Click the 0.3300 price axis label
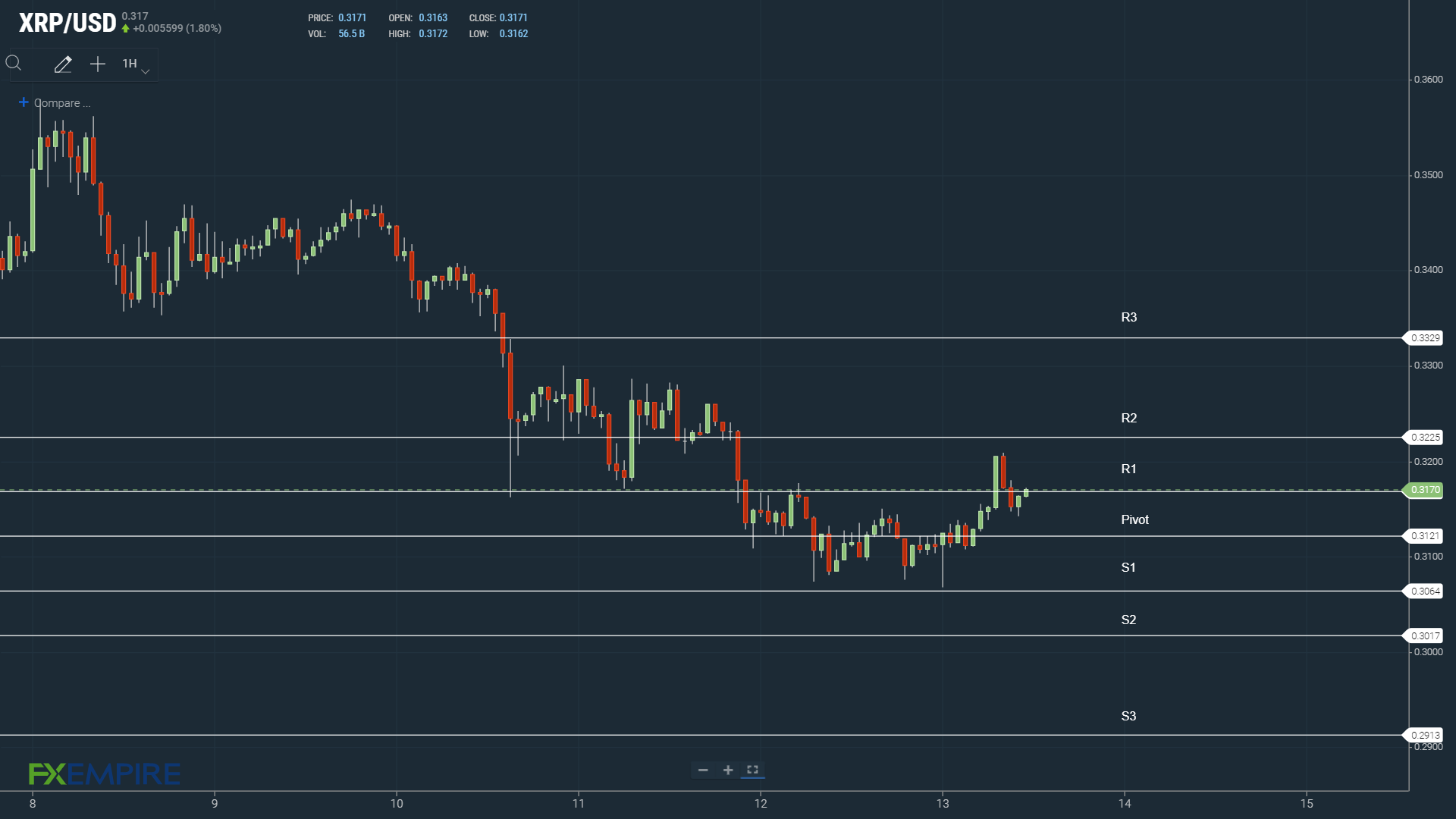1456x819 pixels. [1428, 366]
